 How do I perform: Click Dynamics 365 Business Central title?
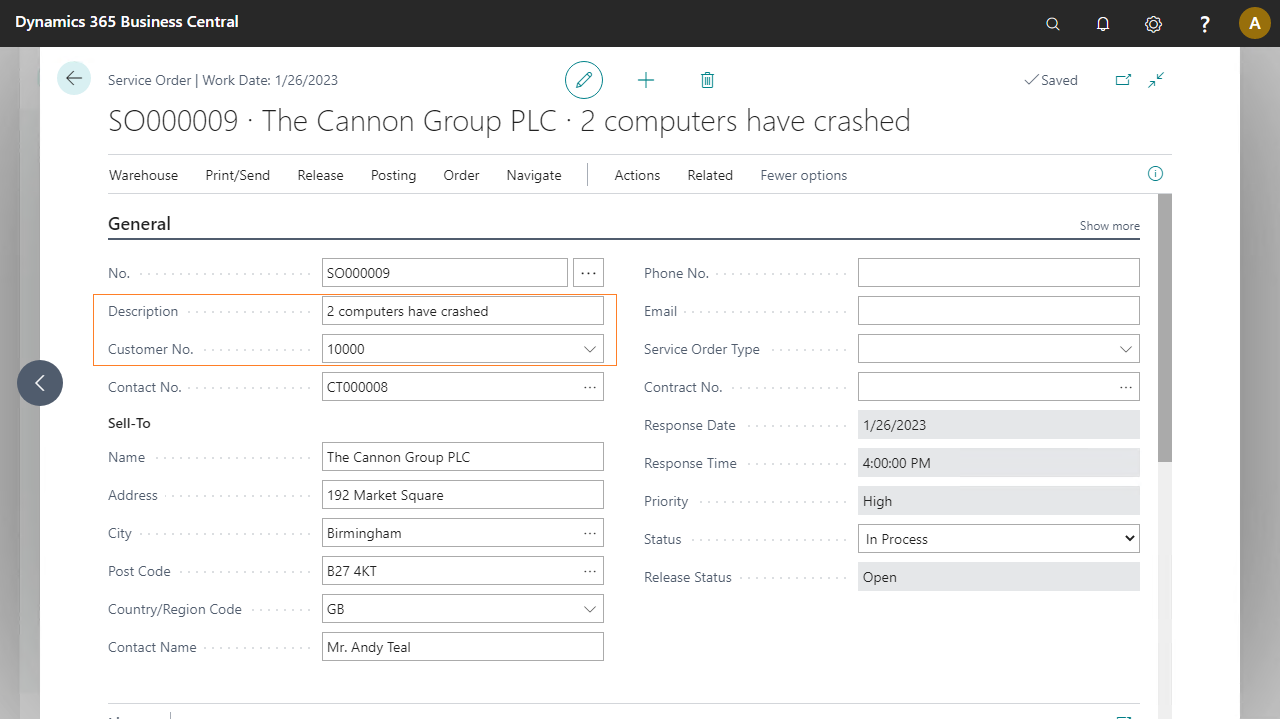pyautogui.click(x=127, y=21)
